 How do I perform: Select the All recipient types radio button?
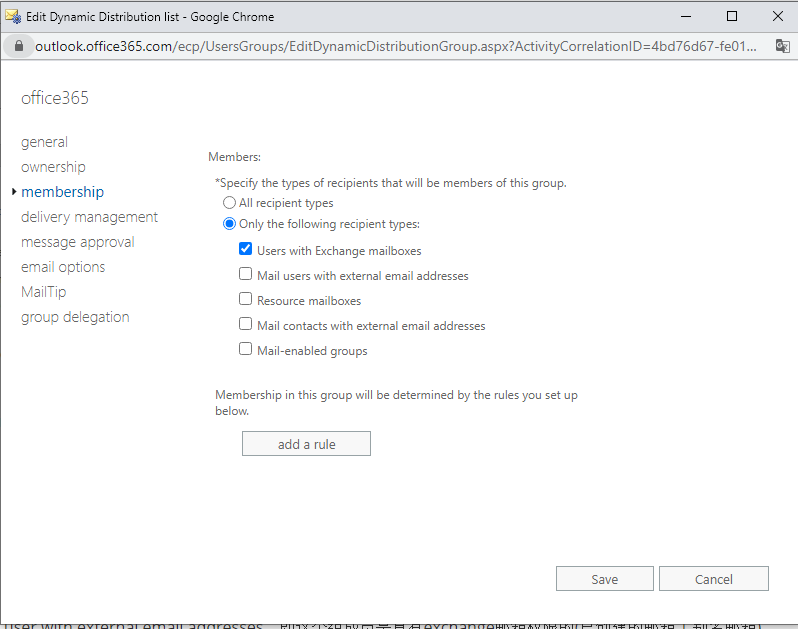(230, 203)
